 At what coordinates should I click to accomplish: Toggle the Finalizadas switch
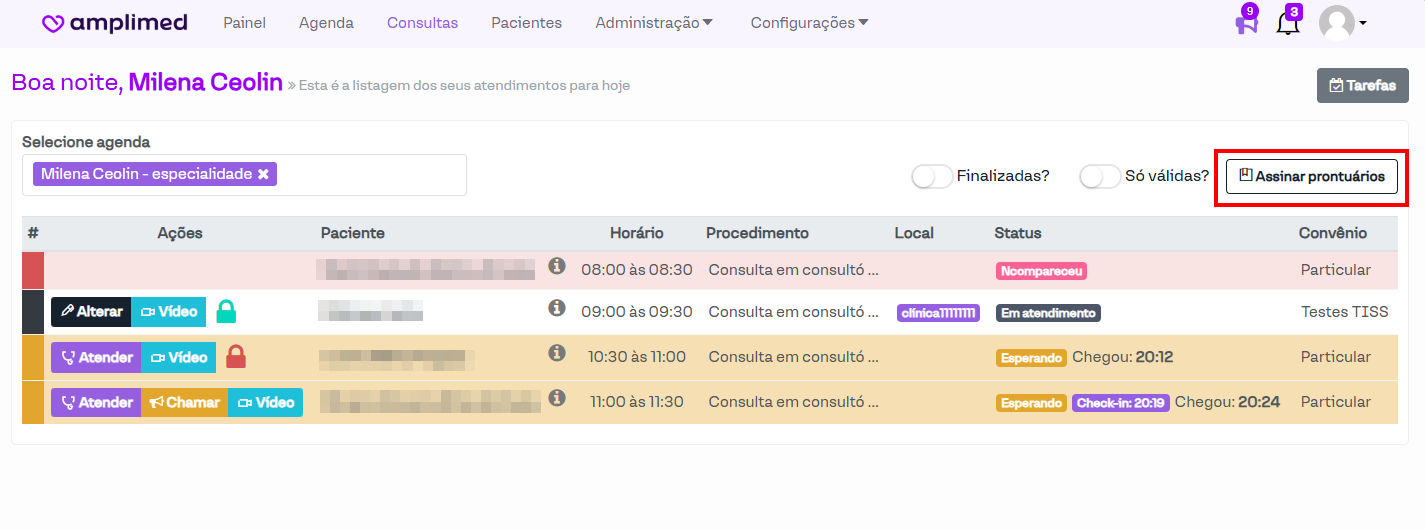(931, 176)
